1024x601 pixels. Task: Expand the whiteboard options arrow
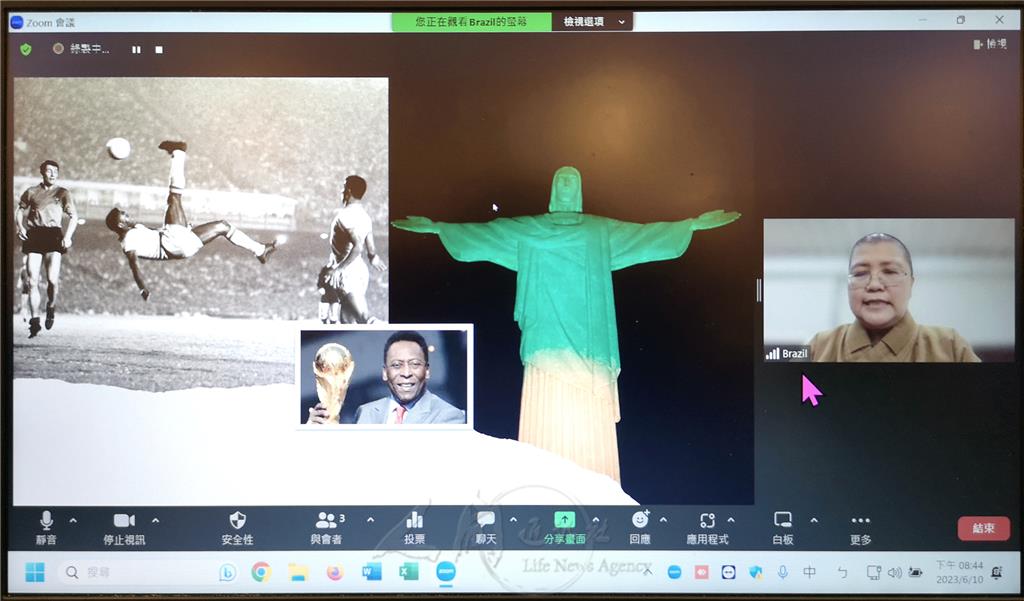814,520
